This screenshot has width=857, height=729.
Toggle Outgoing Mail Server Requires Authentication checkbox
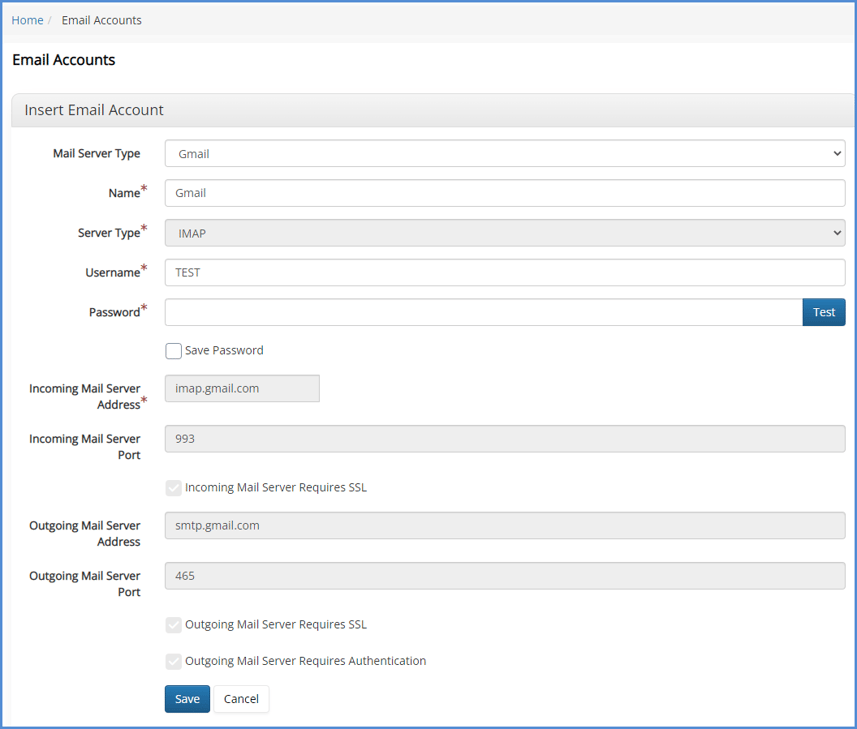(x=174, y=661)
